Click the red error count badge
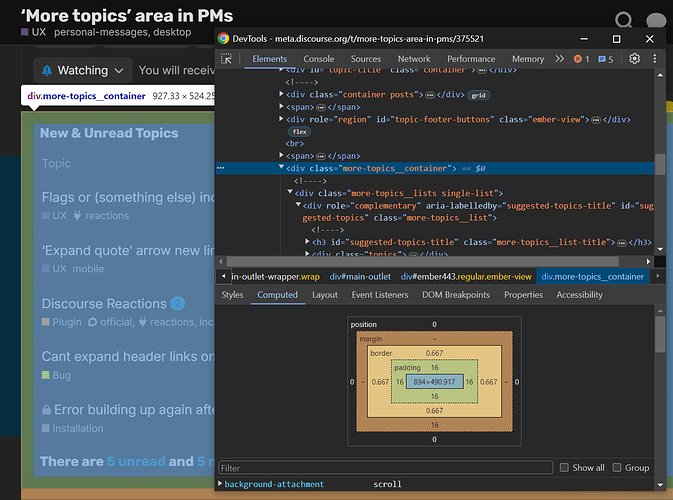 [x=582, y=59]
